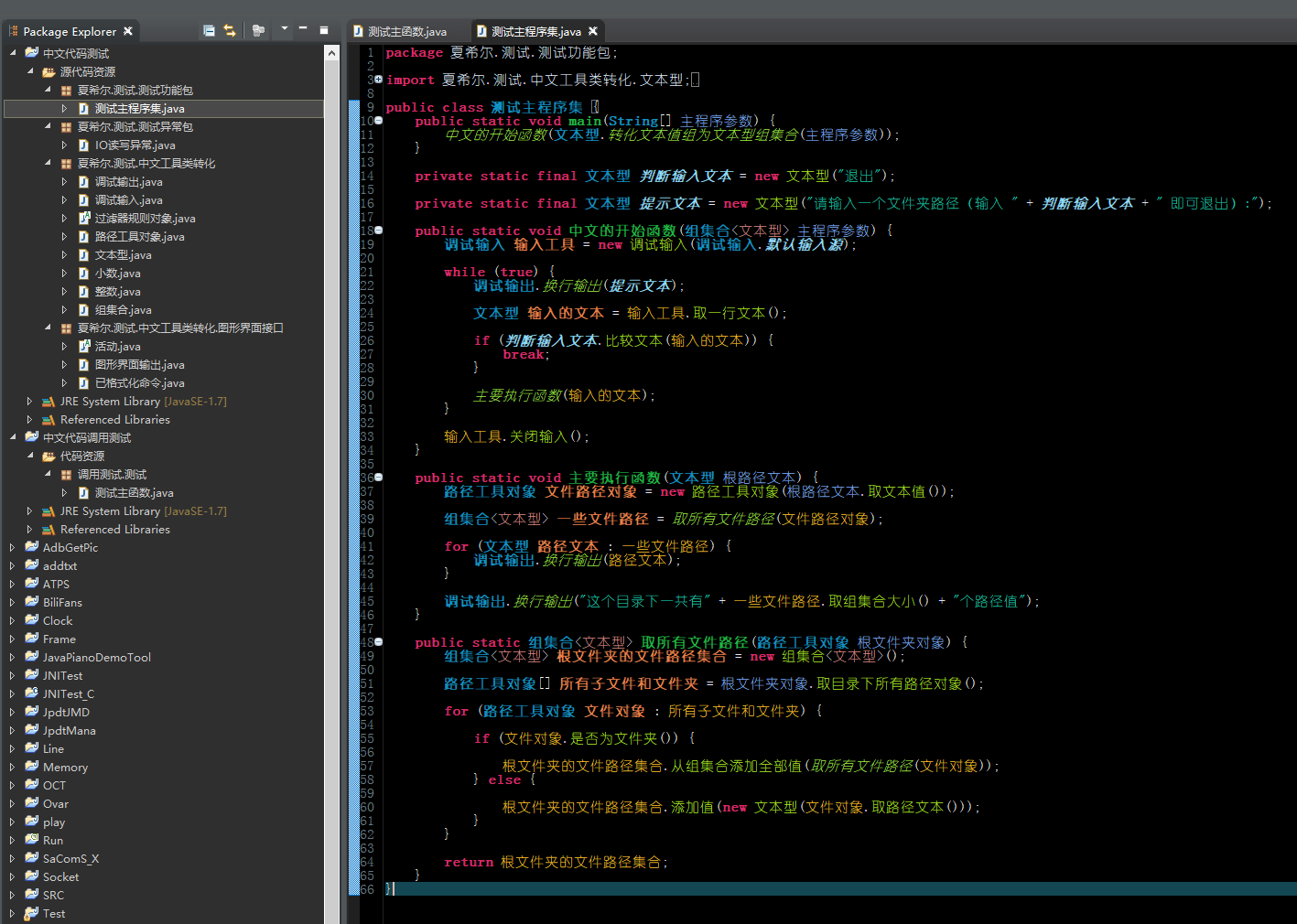Click the 源代码资源 source folder icon
1297x924 pixels.
click(49, 71)
